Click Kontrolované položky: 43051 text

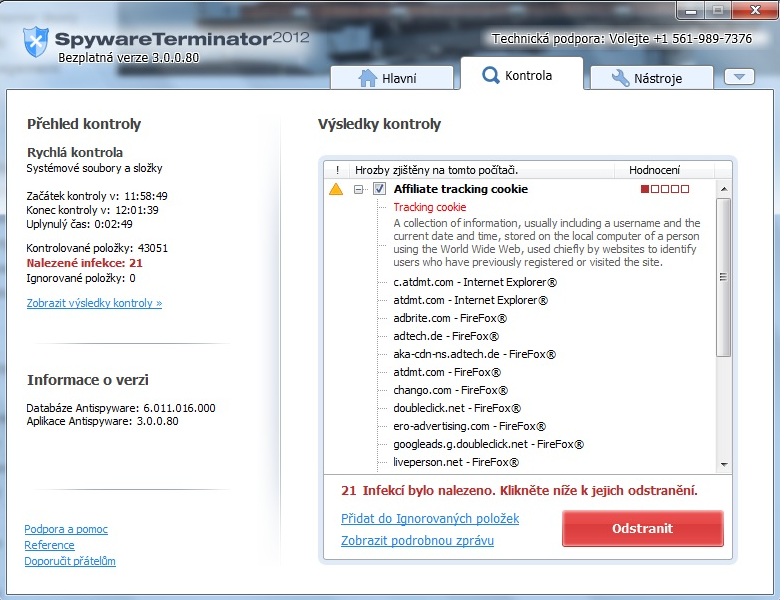[97, 248]
